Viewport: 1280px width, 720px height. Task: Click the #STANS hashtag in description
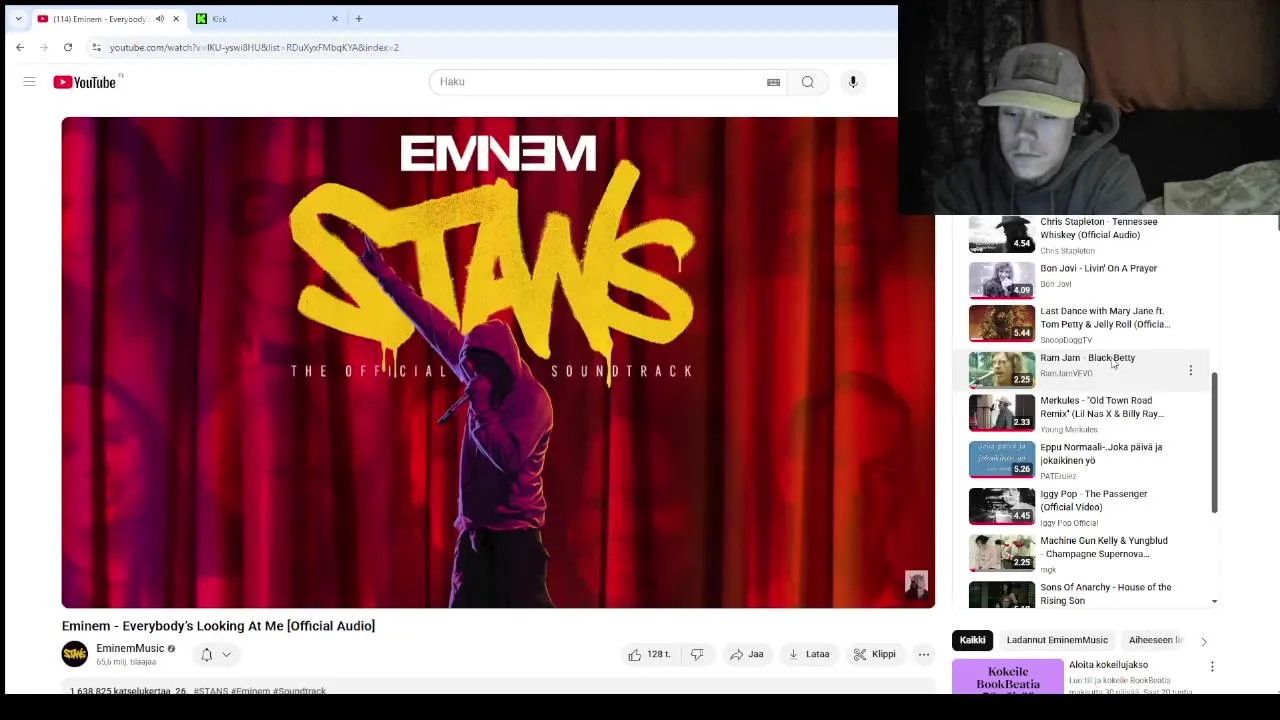(x=211, y=690)
